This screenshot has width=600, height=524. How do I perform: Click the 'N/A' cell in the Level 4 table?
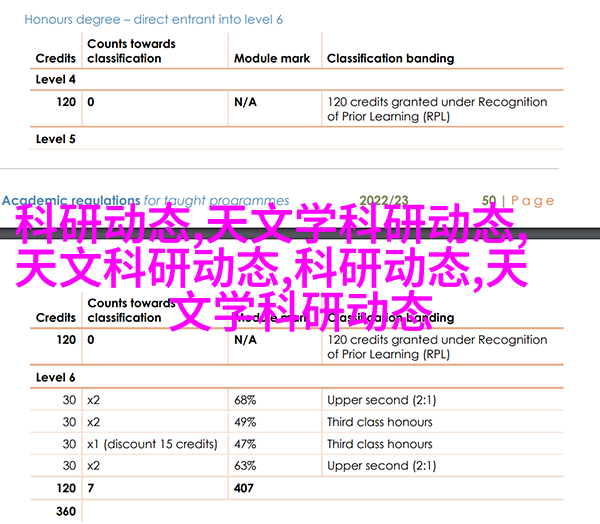coord(246,102)
